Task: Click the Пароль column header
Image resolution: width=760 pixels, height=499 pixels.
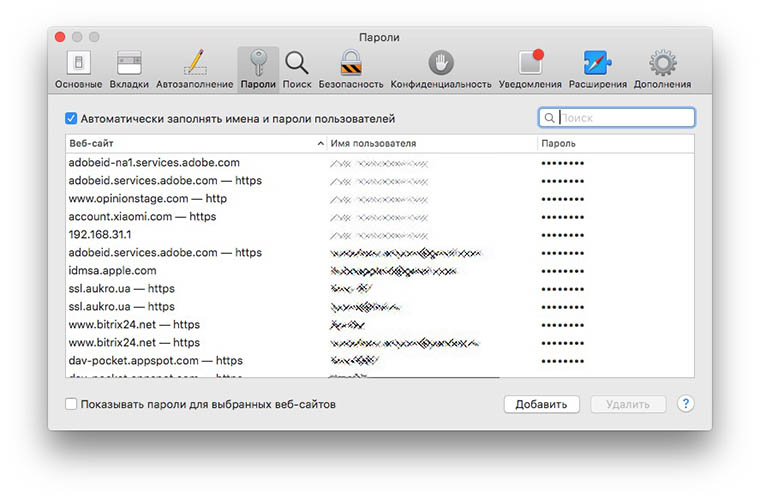Action: pyautogui.click(x=612, y=144)
